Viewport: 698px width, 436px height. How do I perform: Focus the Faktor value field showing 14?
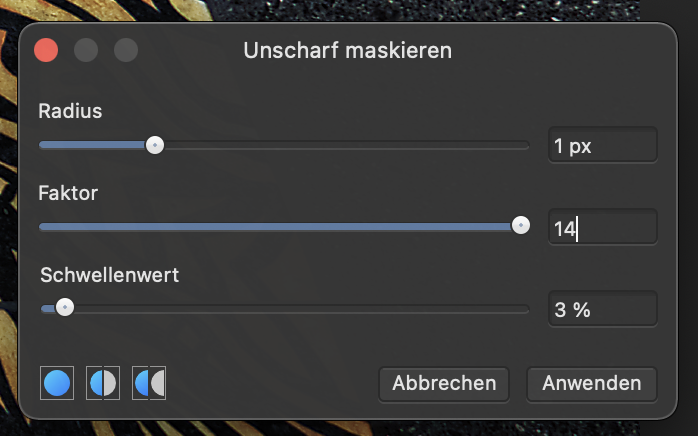pyautogui.click(x=603, y=227)
